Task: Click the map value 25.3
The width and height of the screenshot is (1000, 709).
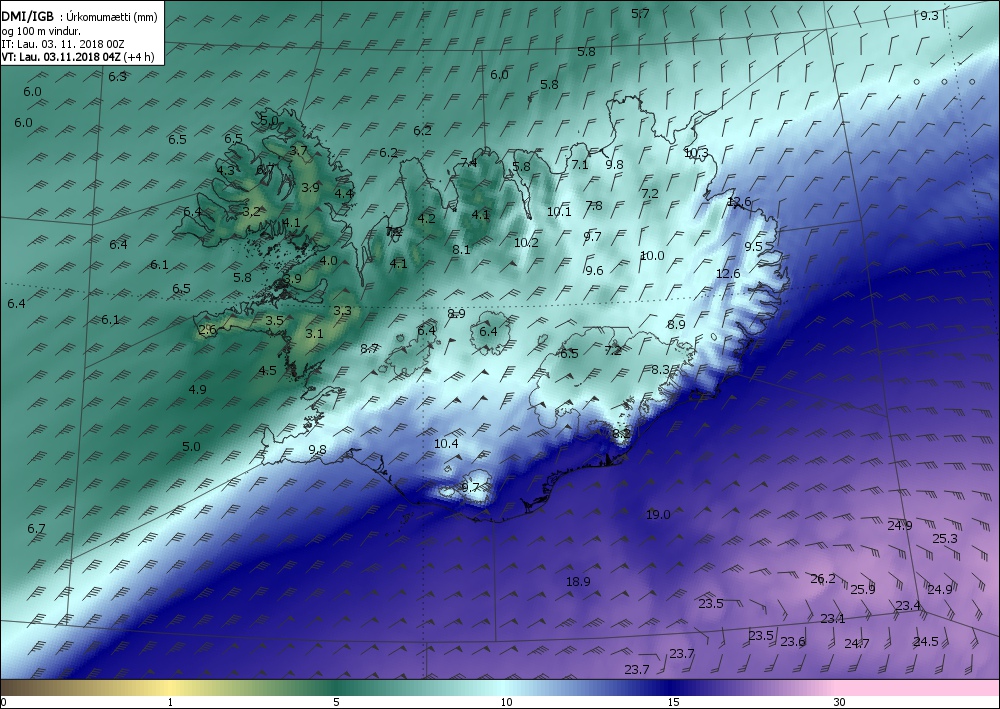Action: pos(945,539)
